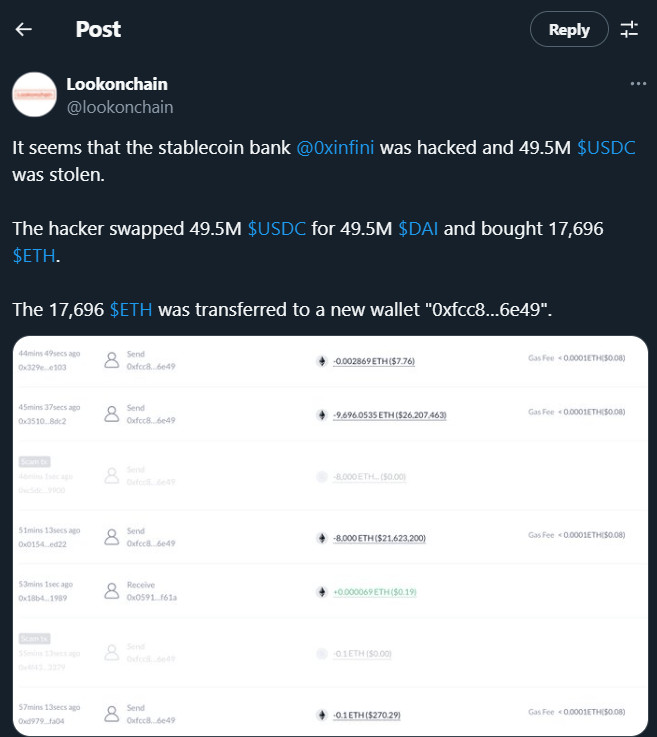Click the Ethereum icon beside -8,000 ETH ($21,623,200)

(322, 538)
